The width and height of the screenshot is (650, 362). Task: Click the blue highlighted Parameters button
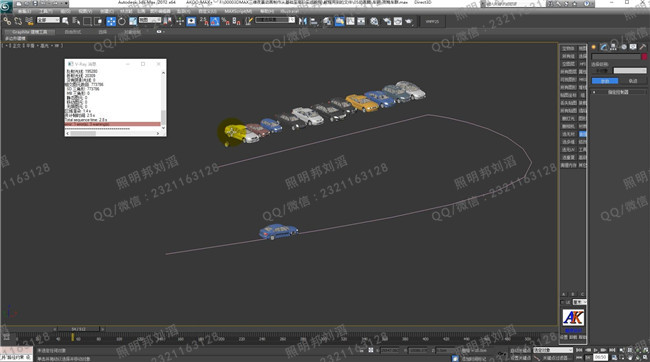tap(605, 81)
